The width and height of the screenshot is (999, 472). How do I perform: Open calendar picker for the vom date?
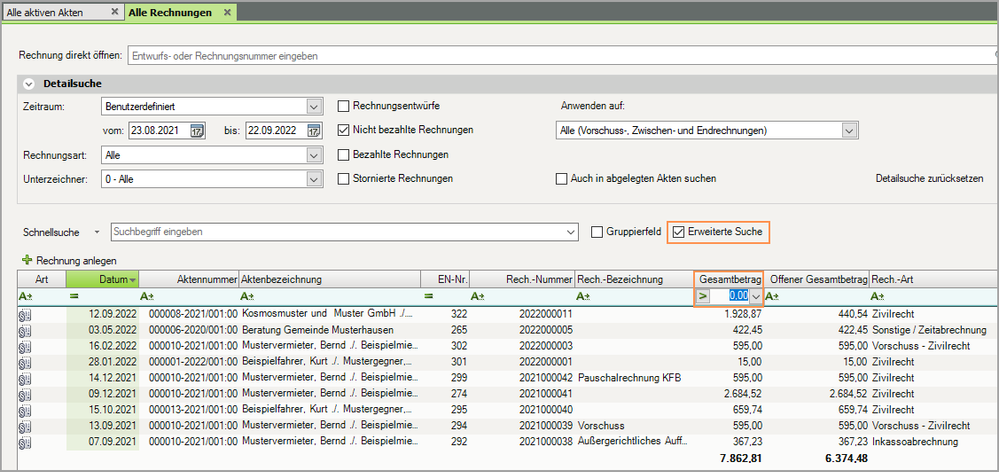coord(198,131)
